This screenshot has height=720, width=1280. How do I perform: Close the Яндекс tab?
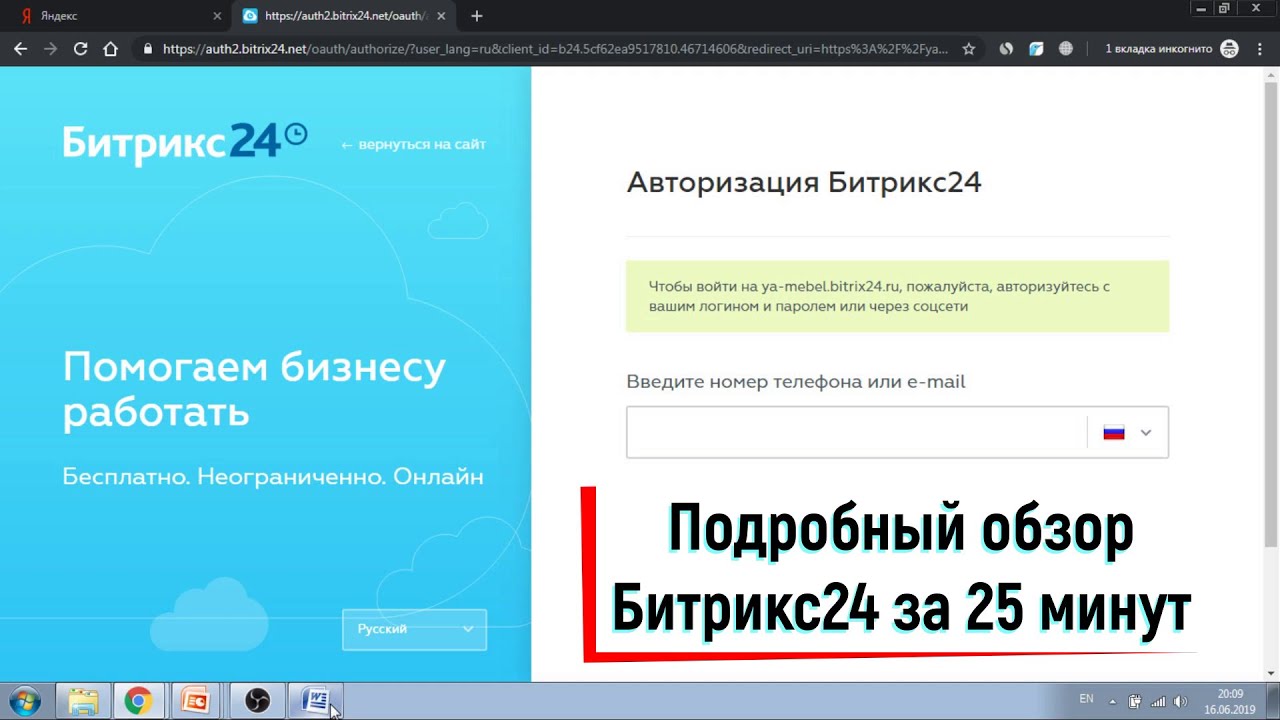pos(217,16)
